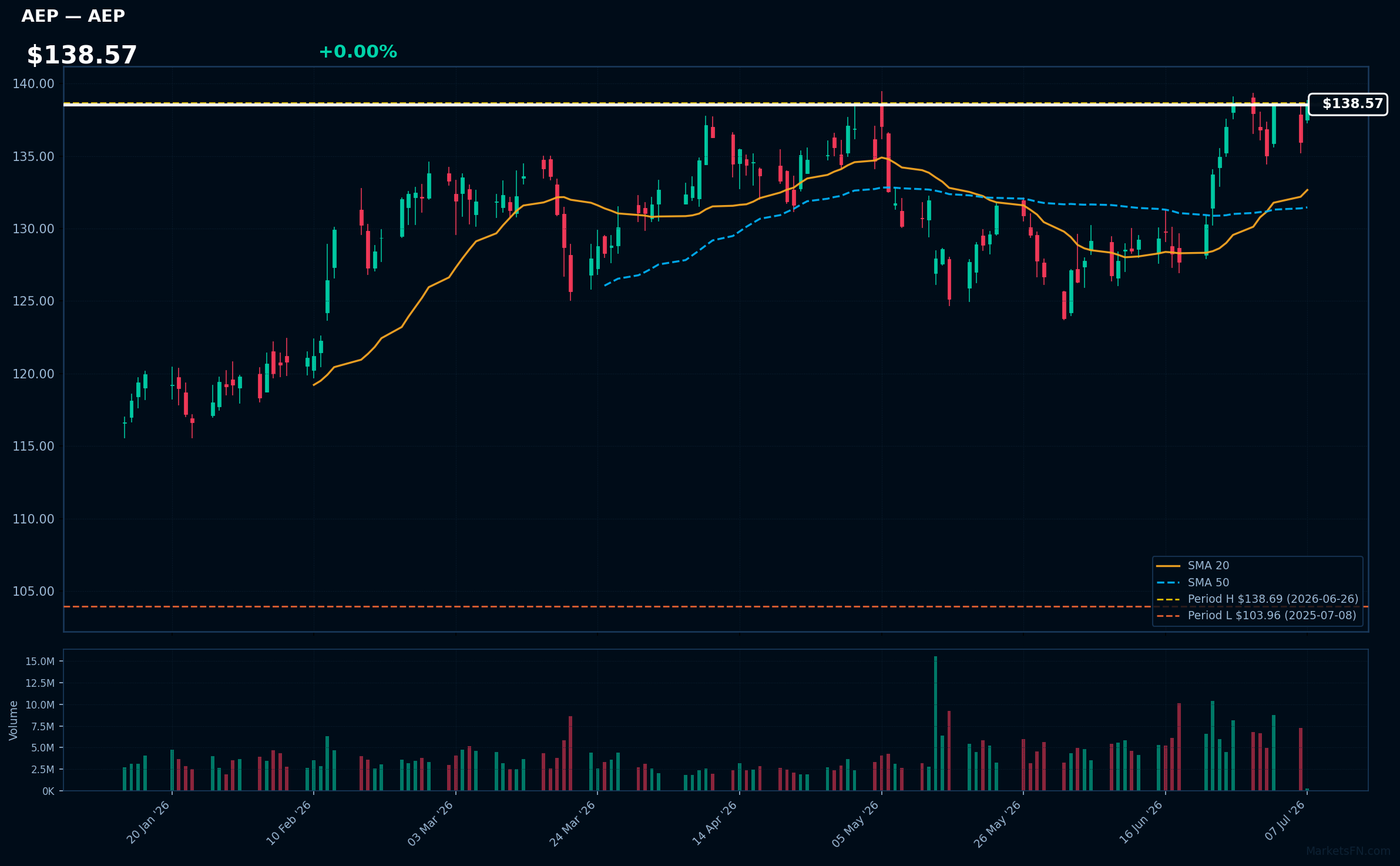The width and height of the screenshot is (1400, 866).
Task: Click the 10.0M volume axis label
Action: [x=40, y=705]
